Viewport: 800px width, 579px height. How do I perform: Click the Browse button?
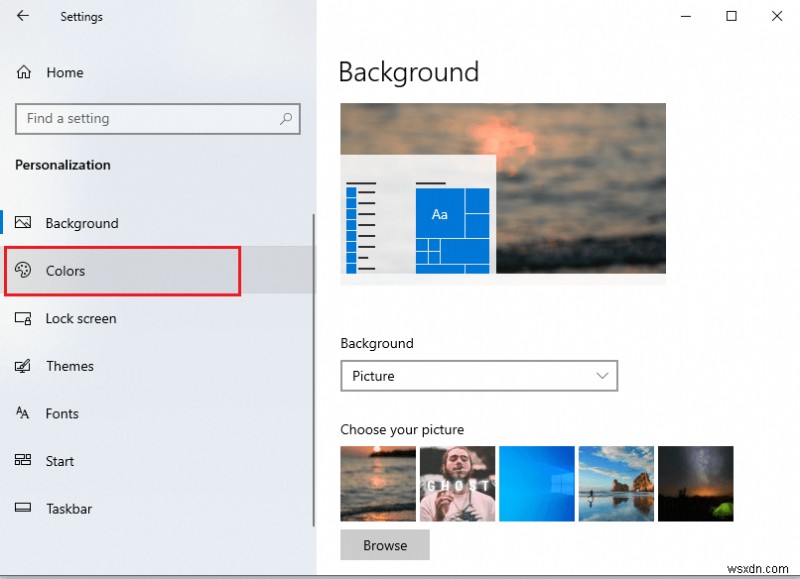click(x=385, y=545)
